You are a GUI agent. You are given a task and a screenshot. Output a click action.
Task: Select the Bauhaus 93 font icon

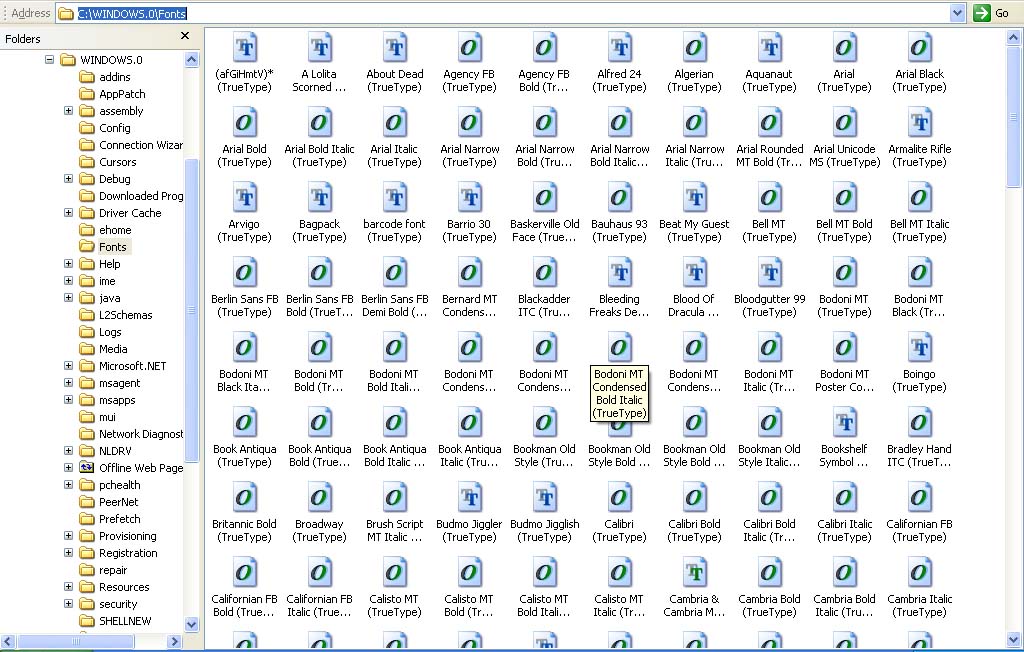(x=619, y=197)
